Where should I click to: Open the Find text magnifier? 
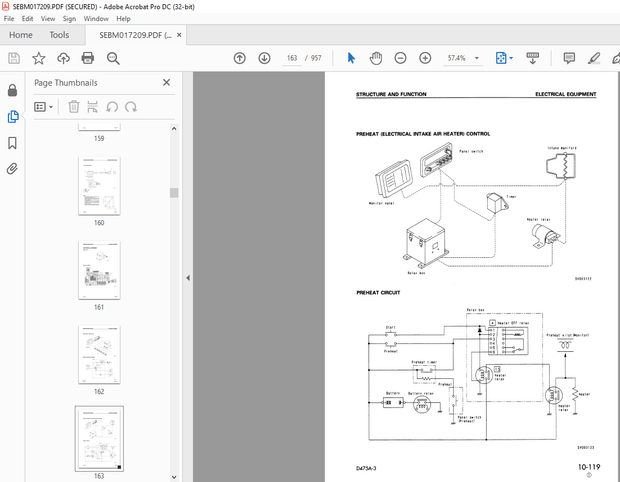[113, 58]
